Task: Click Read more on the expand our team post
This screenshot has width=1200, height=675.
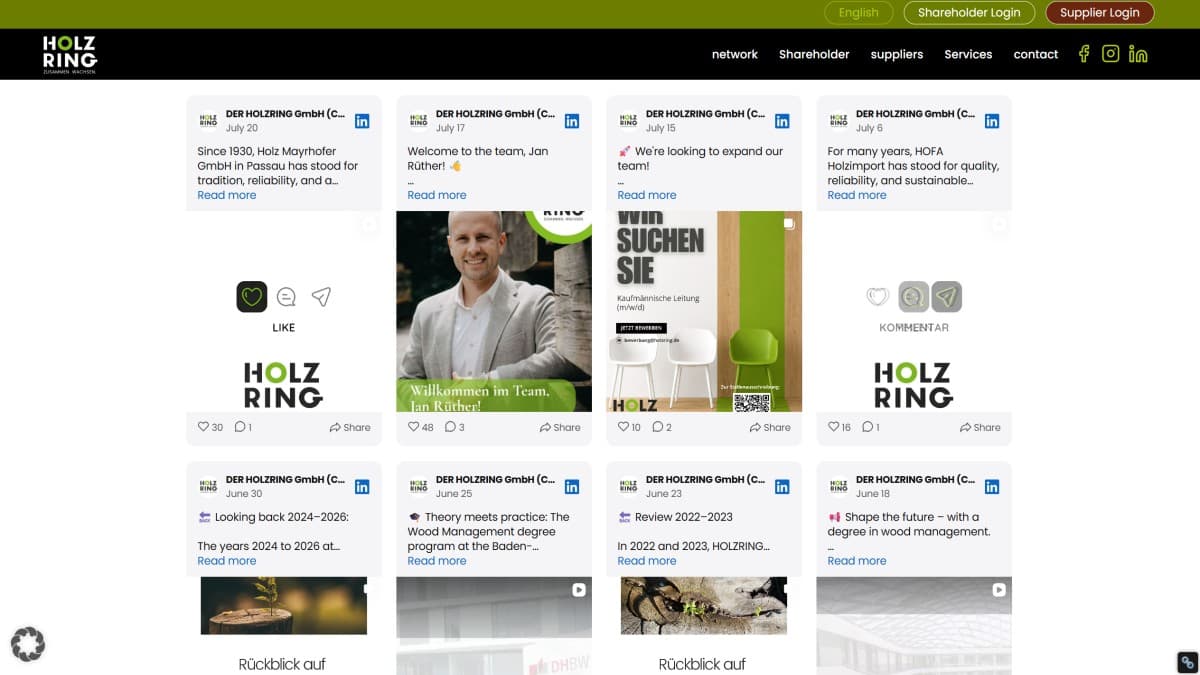Action: click(x=647, y=195)
